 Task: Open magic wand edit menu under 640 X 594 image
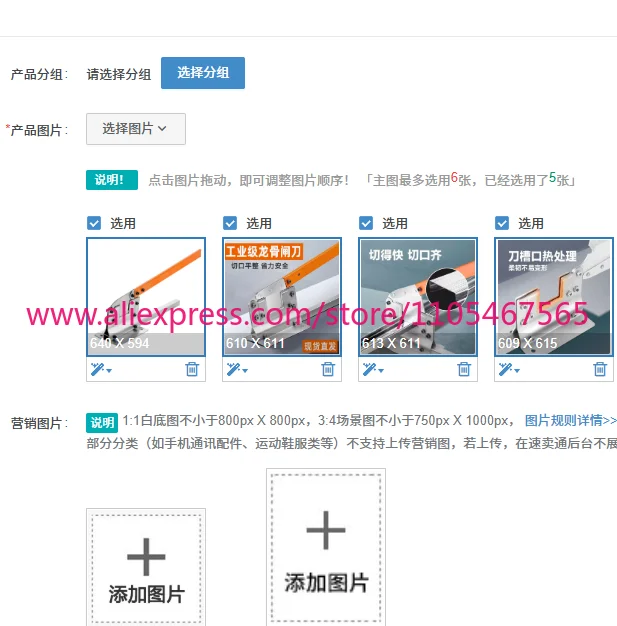click(x=101, y=369)
